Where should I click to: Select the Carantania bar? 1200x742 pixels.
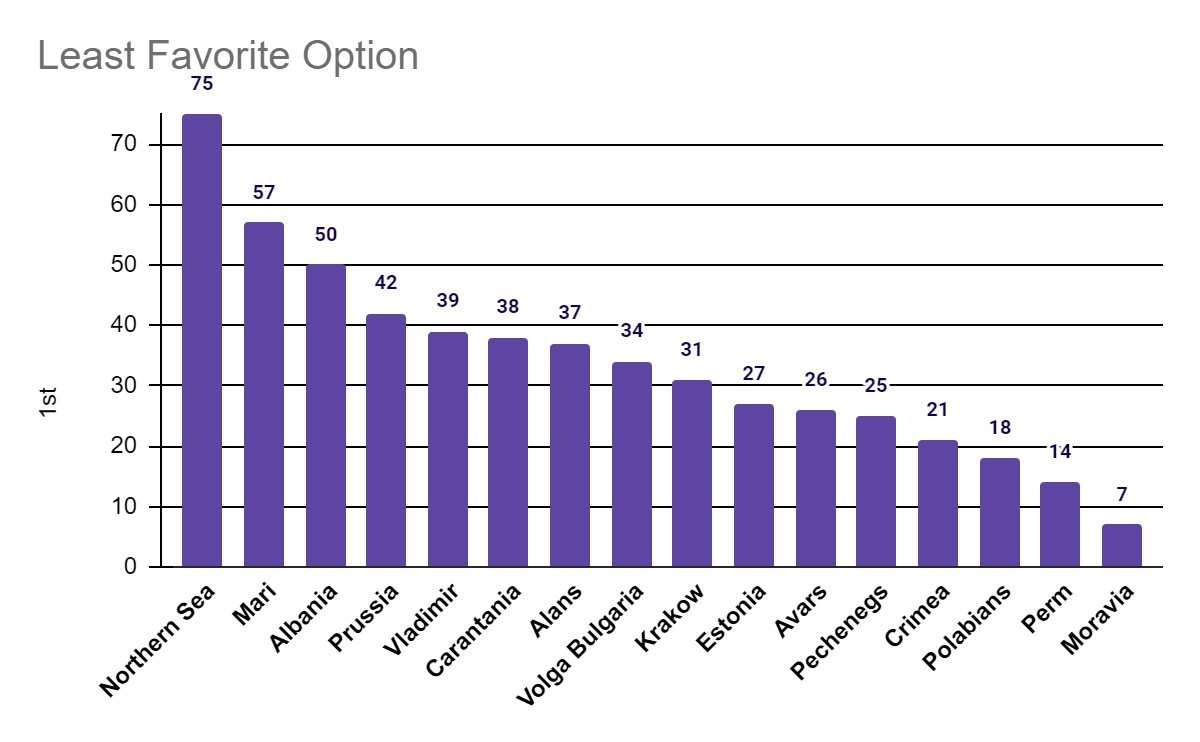click(x=508, y=452)
